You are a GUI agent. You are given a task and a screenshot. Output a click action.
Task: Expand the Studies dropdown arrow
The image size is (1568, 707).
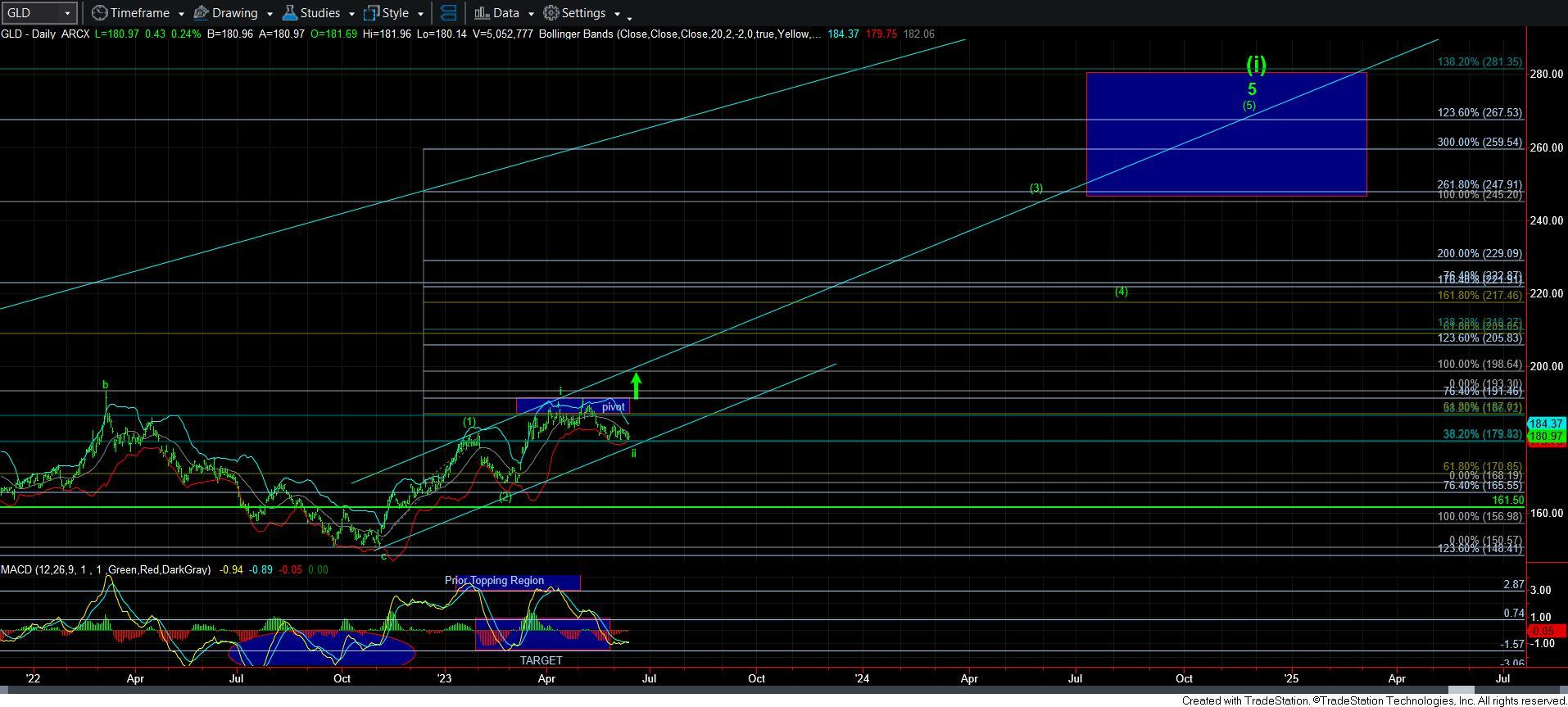351,14
